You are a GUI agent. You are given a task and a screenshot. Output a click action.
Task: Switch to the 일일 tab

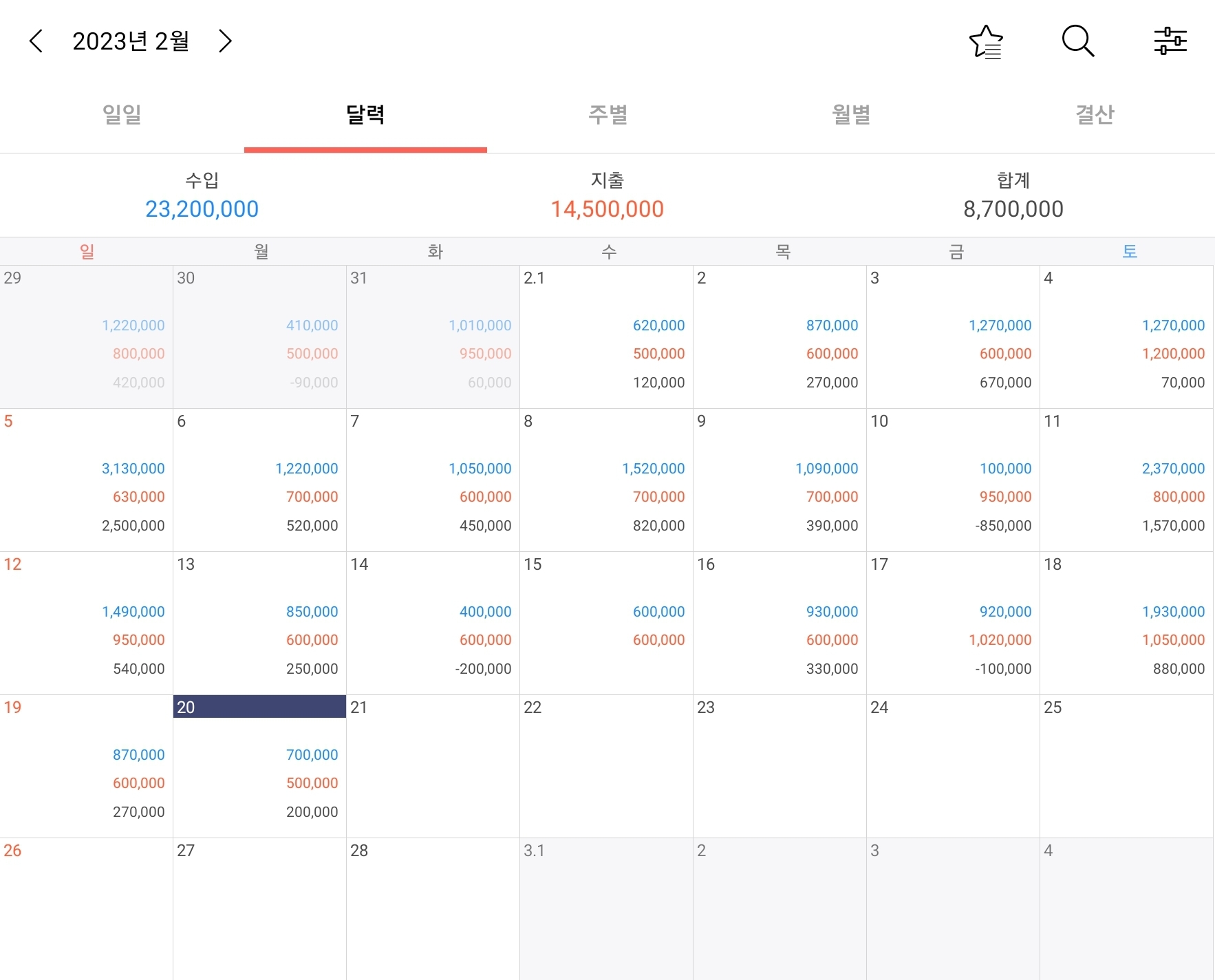(x=122, y=114)
